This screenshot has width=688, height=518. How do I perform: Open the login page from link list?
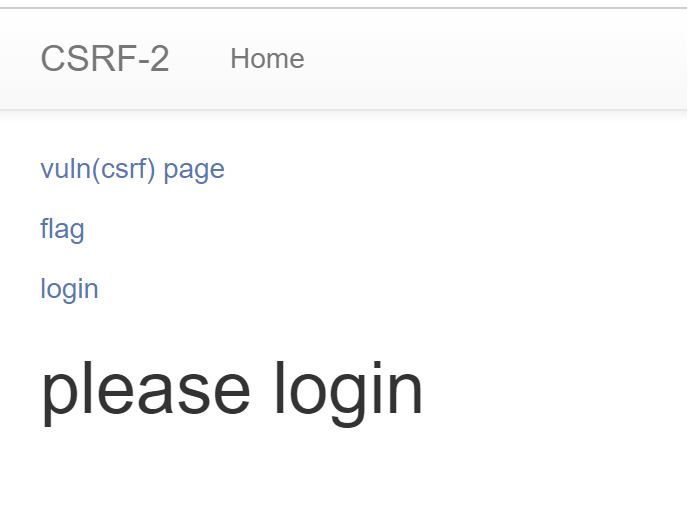69,289
